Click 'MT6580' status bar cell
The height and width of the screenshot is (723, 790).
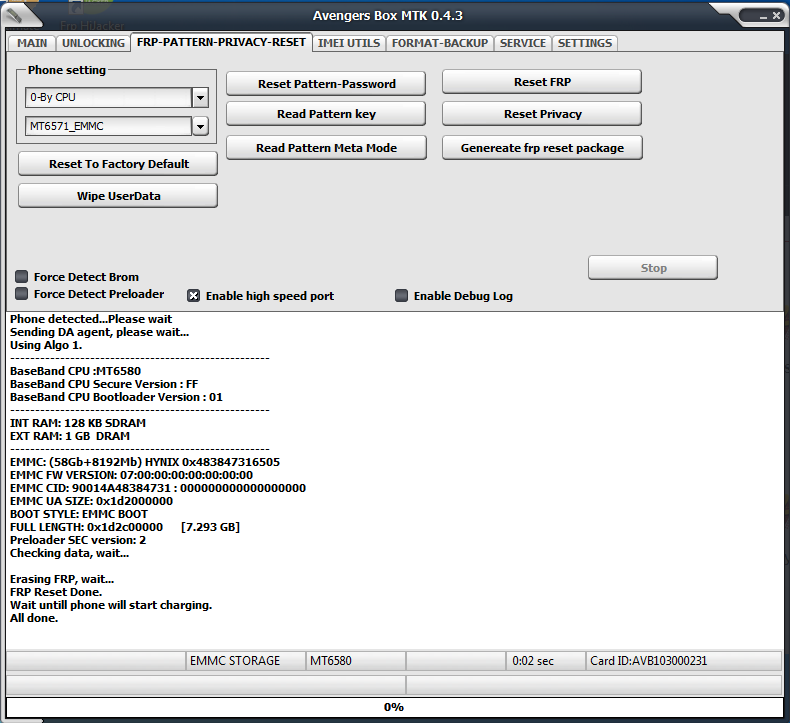(x=356, y=661)
